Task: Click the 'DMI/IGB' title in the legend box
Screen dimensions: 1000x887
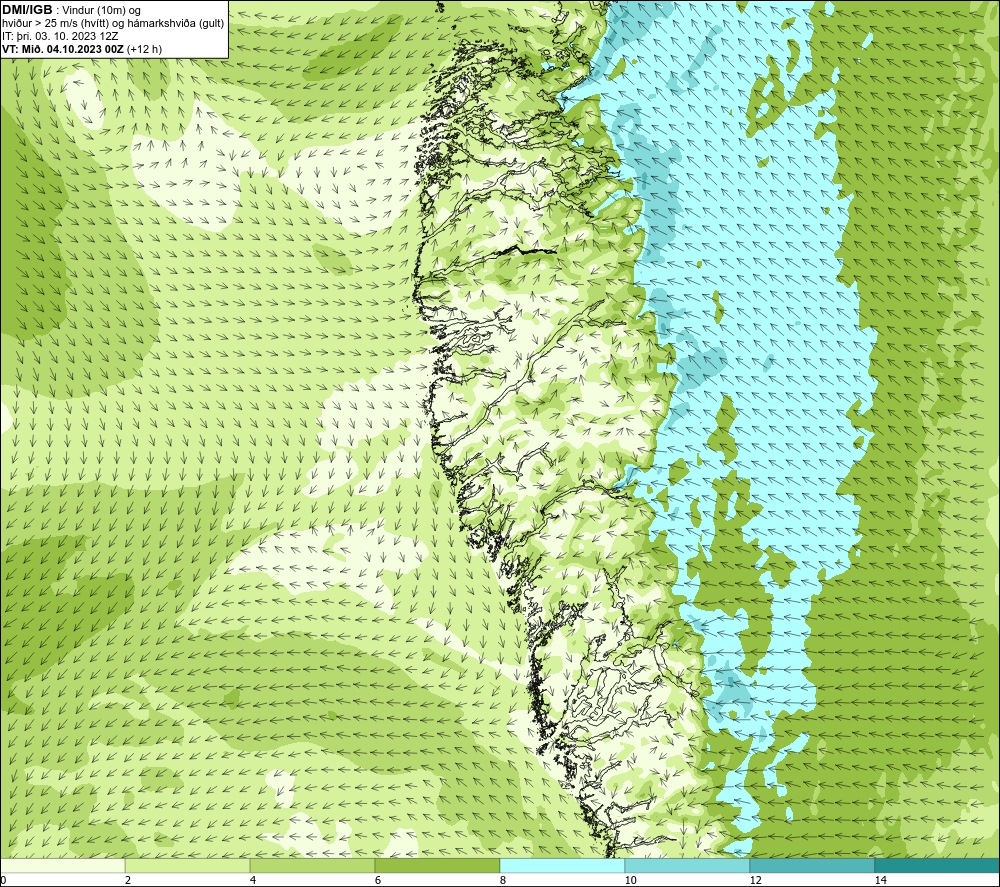Action: point(27,10)
